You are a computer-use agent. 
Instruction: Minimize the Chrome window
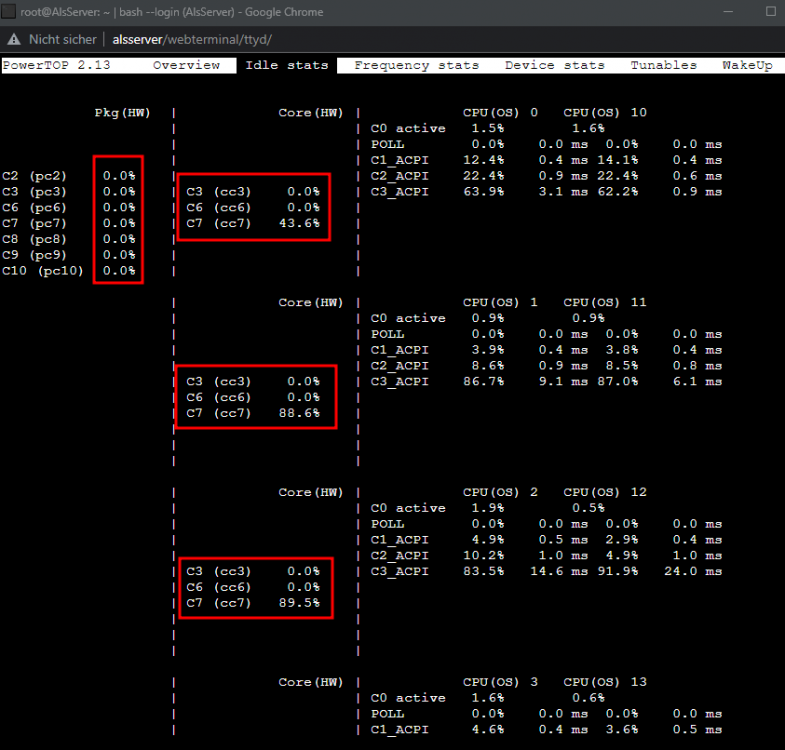728,12
